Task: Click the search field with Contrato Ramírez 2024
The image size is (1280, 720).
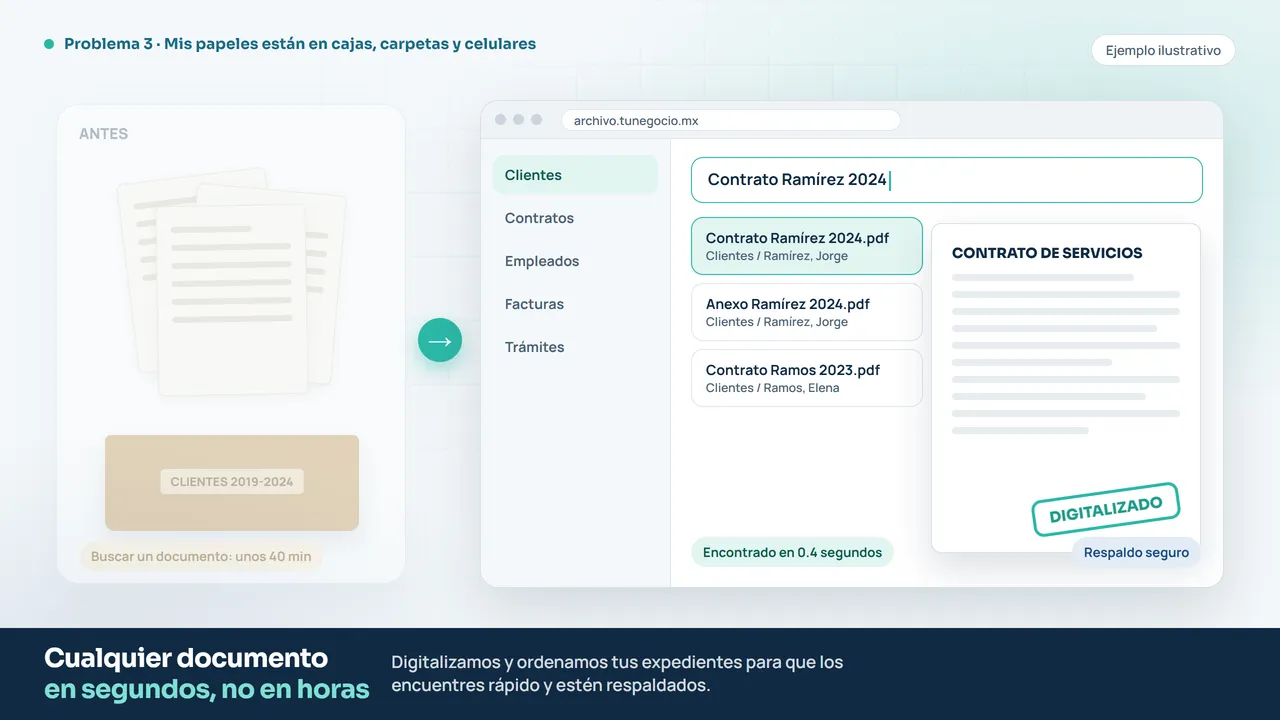Action: 946,180
